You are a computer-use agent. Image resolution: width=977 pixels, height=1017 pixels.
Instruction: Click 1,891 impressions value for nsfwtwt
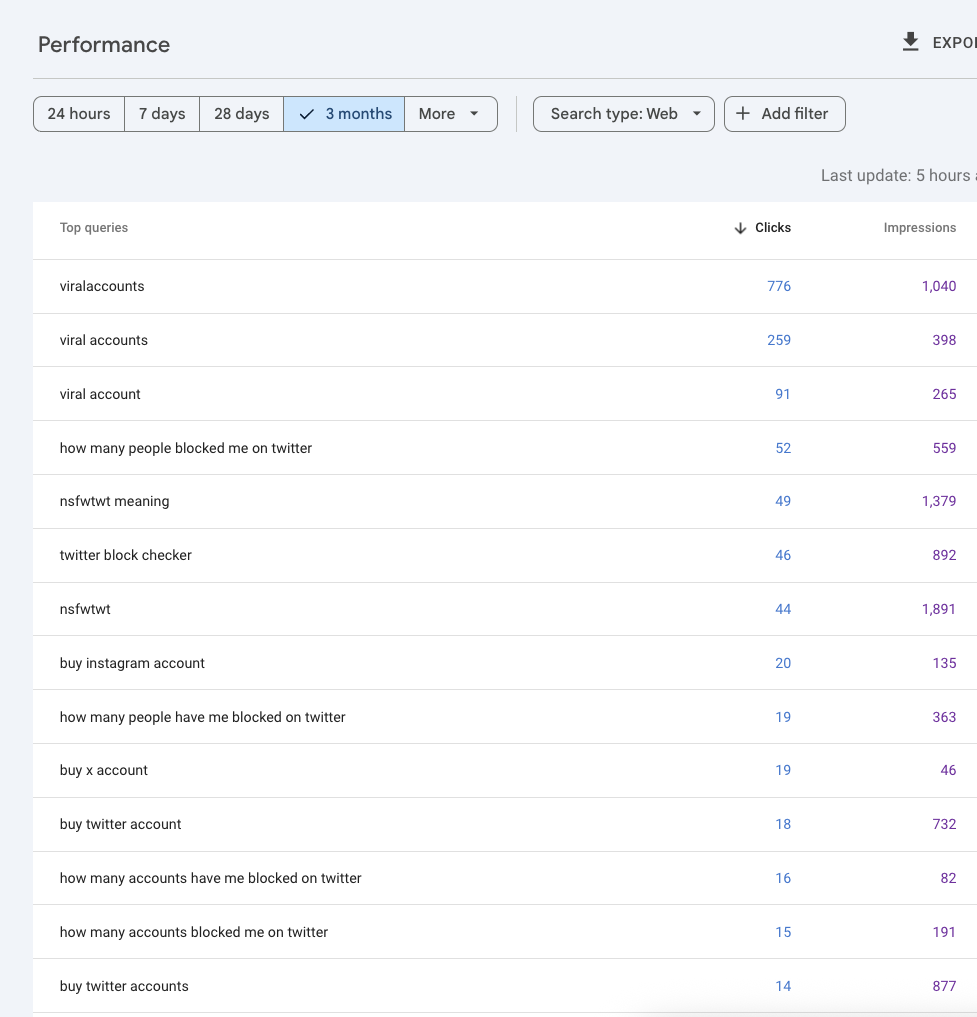[x=938, y=609]
